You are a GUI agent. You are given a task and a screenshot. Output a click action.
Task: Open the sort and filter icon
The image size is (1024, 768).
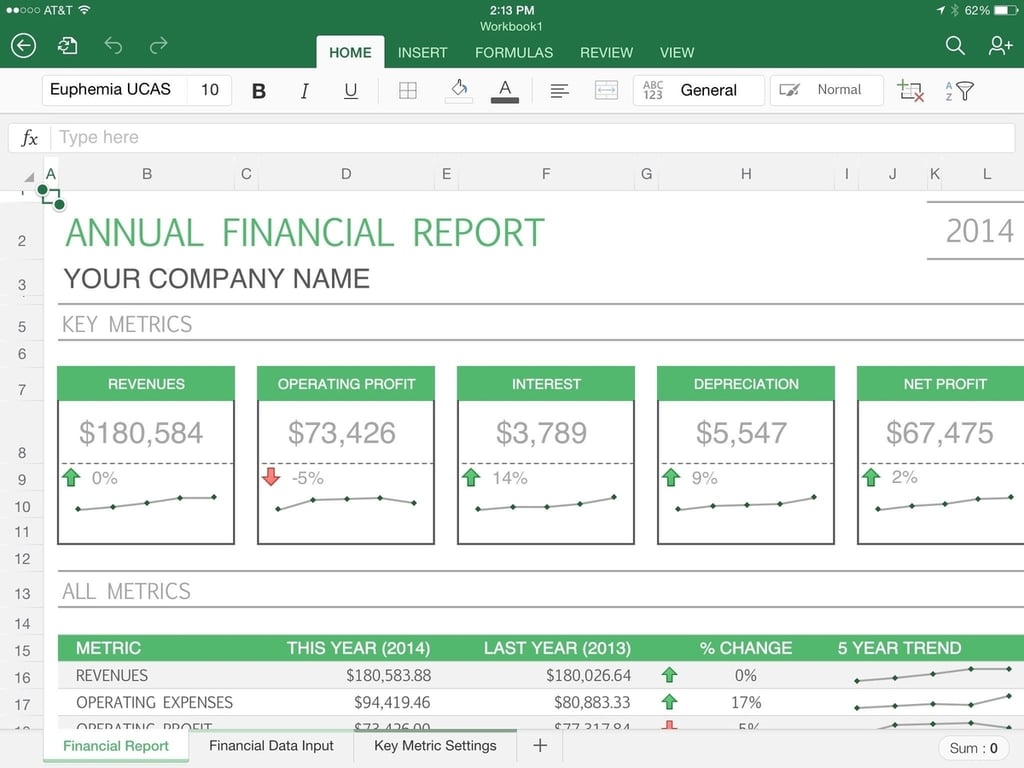click(x=960, y=90)
